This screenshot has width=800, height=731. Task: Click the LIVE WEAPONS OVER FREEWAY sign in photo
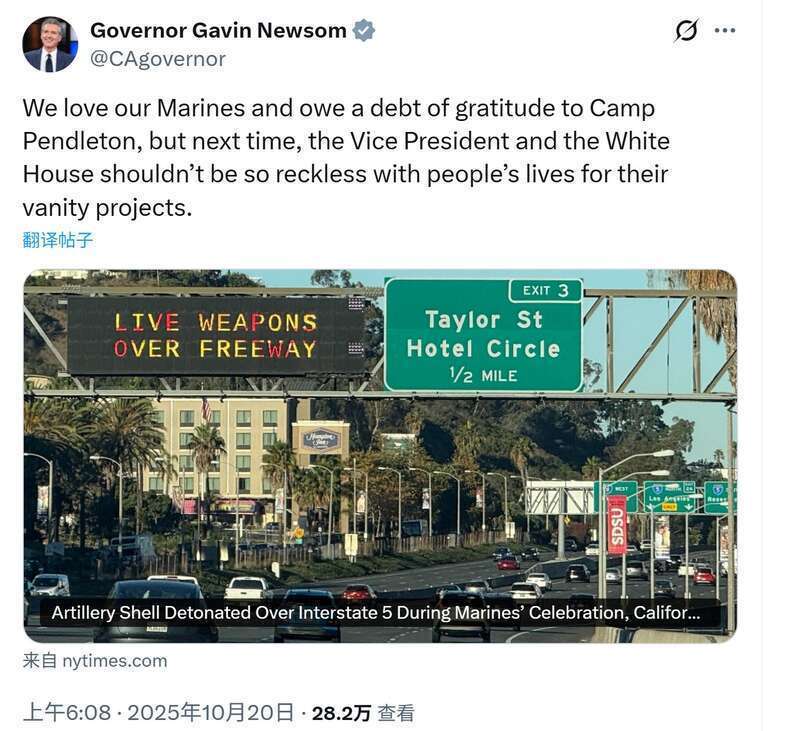pyautogui.click(x=215, y=336)
